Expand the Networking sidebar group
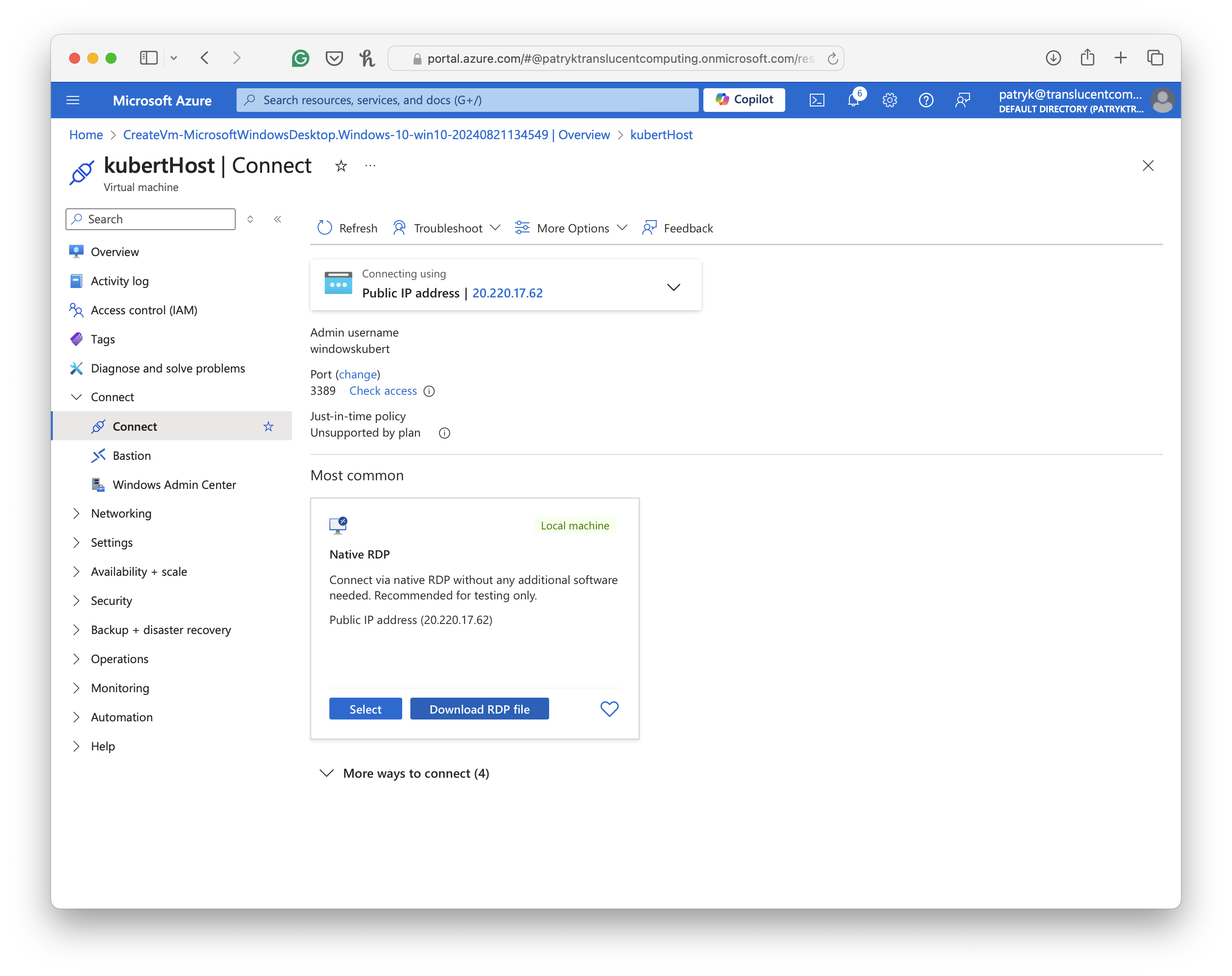 (x=121, y=513)
